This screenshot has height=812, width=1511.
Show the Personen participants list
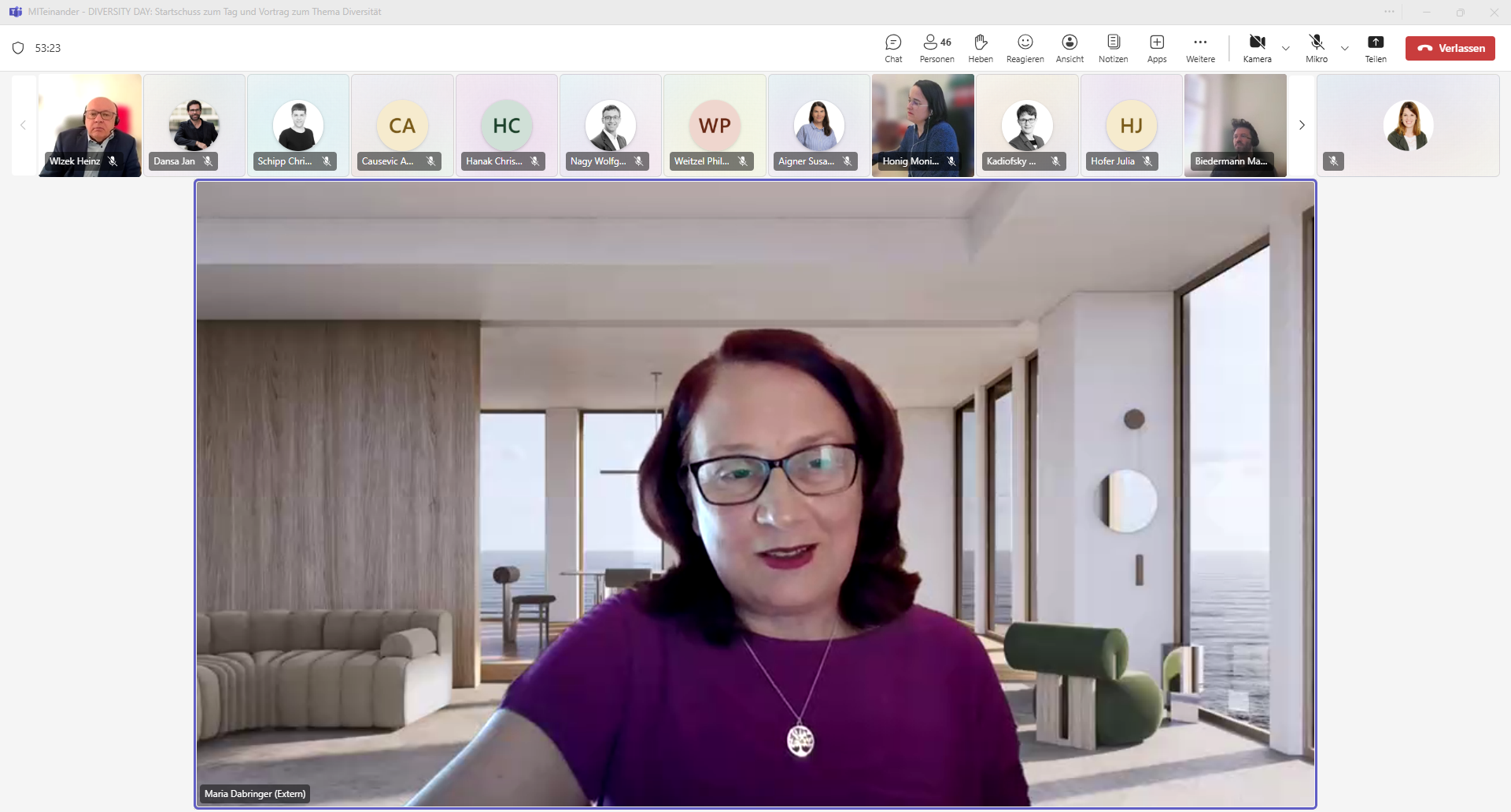(937, 48)
